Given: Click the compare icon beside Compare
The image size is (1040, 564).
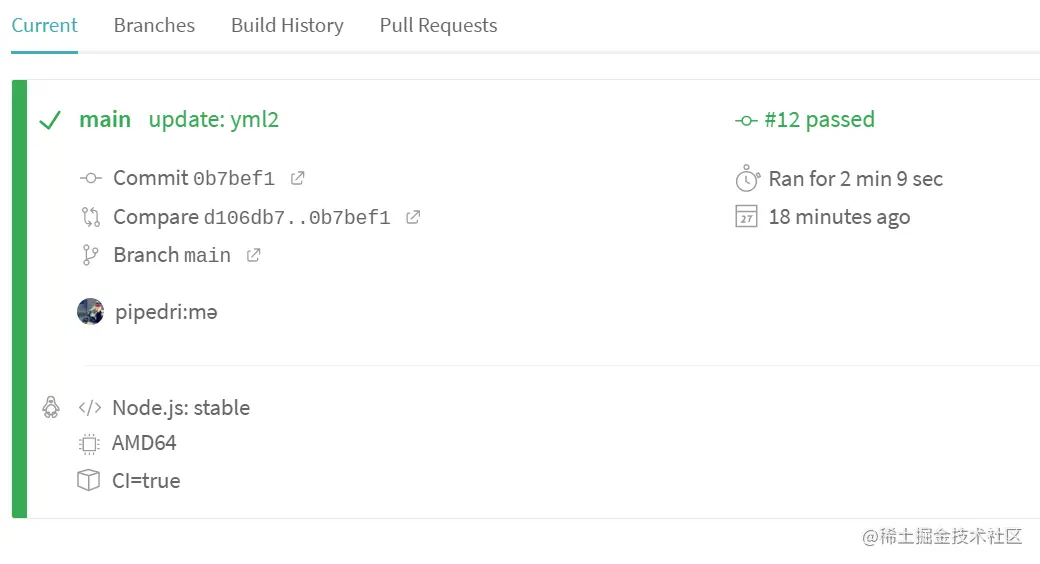Looking at the screenshot, I should coord(90,217).
